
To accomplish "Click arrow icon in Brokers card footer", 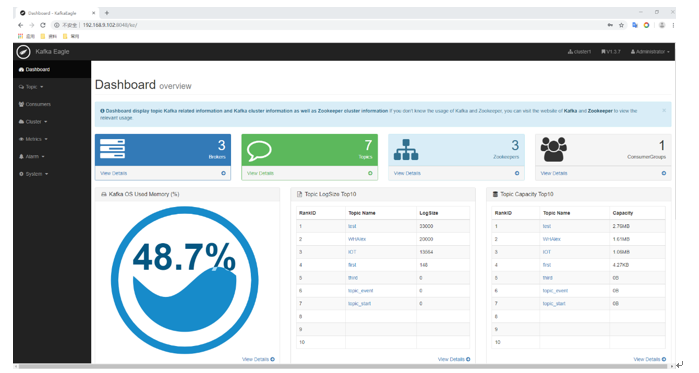I will click(x=223, y=173).
